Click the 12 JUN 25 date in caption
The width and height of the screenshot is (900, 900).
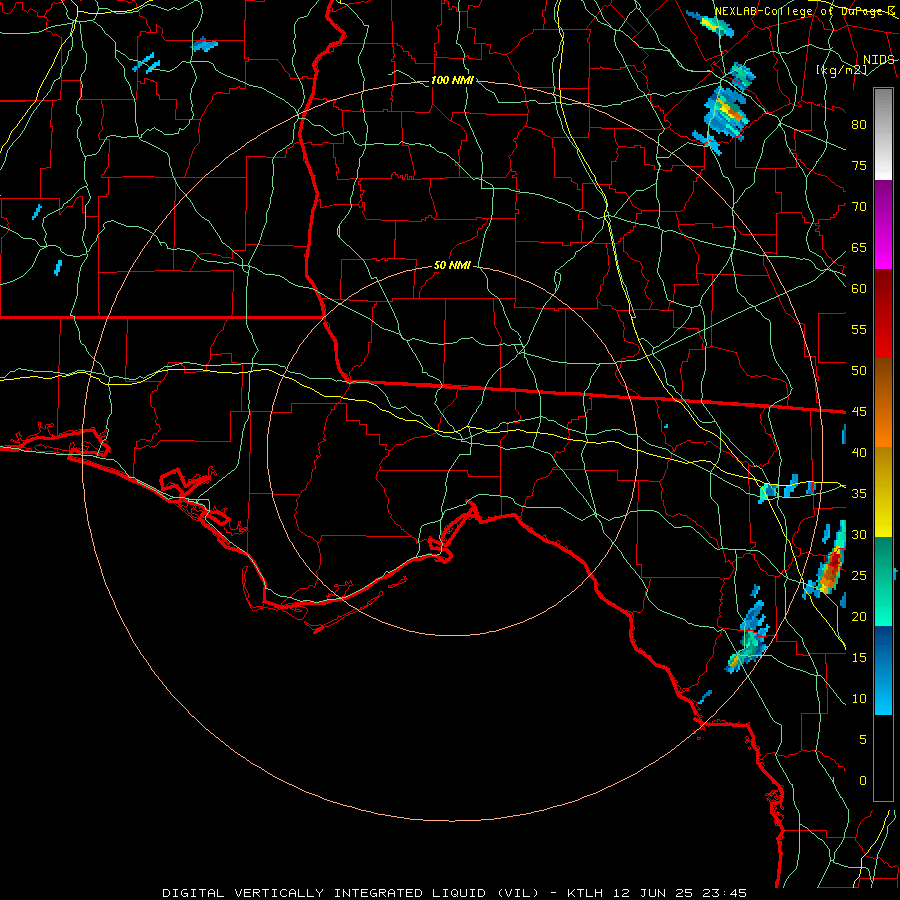654,893
